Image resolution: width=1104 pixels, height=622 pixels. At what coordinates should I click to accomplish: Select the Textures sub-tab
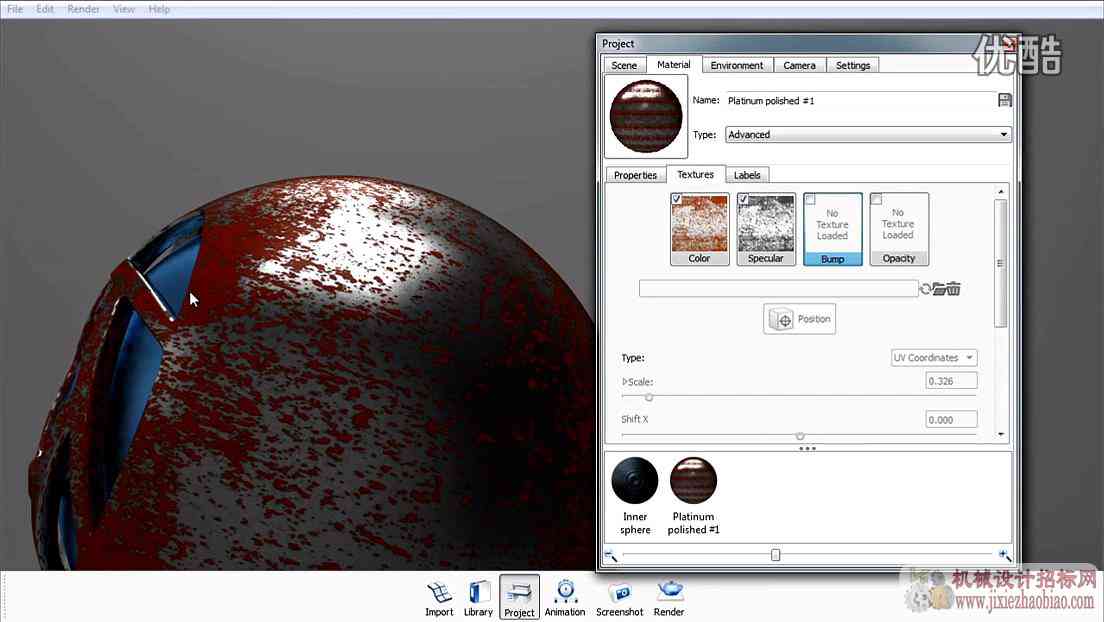click(x=695, y=174)
